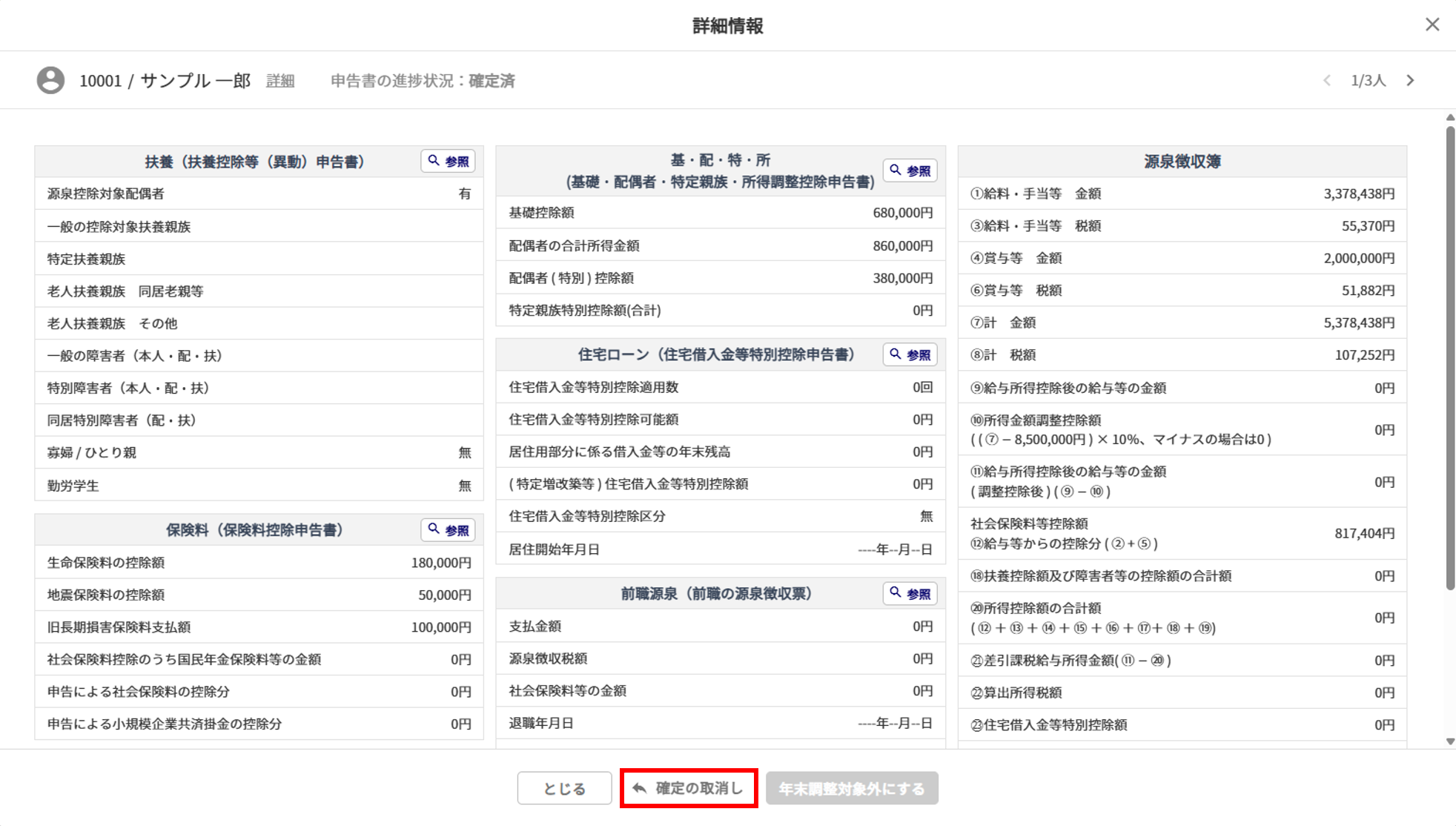Screen dimensions: 1456x826
Task: Click the 1/3人 page counter
Action: pyautogui.click(x=1368, y=80)
